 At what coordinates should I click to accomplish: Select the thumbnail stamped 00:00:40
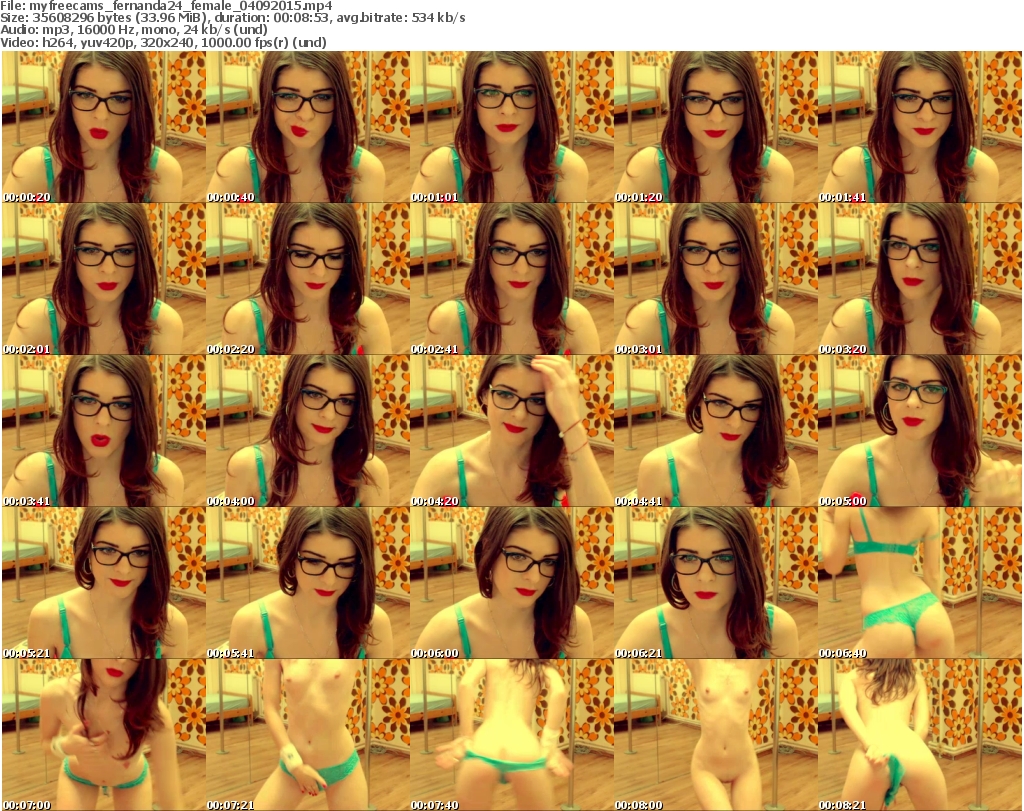[308, 127]
